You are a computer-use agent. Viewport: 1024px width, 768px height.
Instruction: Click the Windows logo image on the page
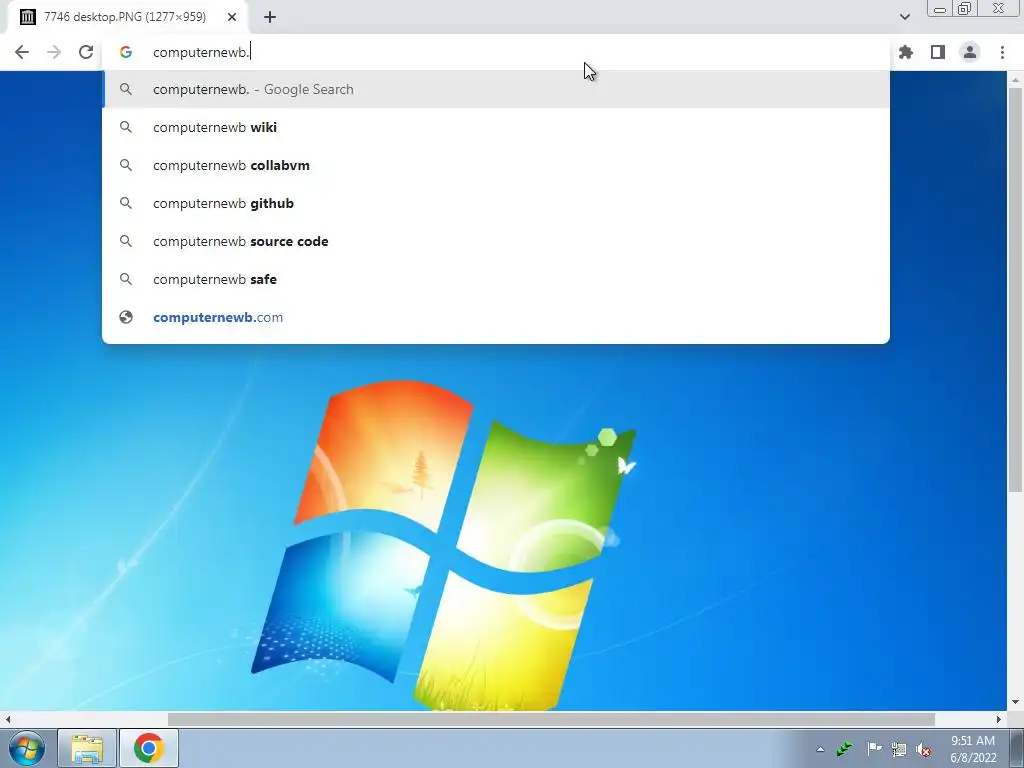point(444,545)
